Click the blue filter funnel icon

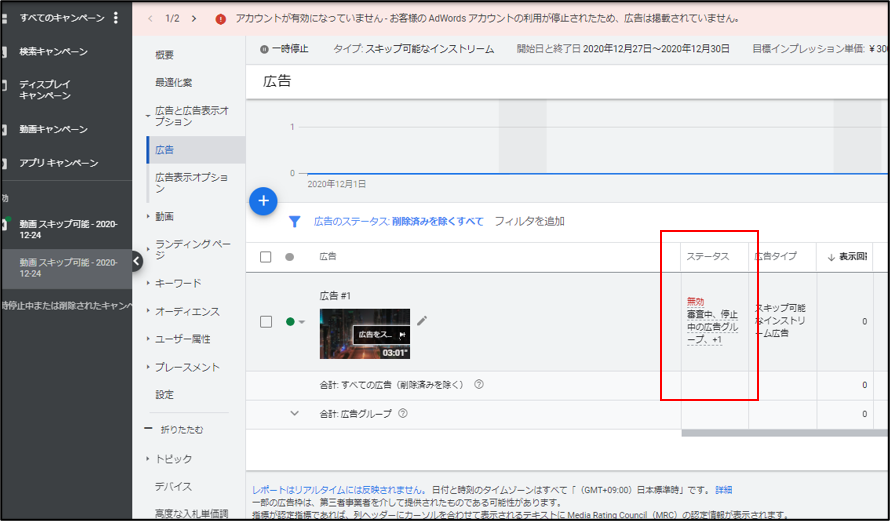(x=295, y=221)
